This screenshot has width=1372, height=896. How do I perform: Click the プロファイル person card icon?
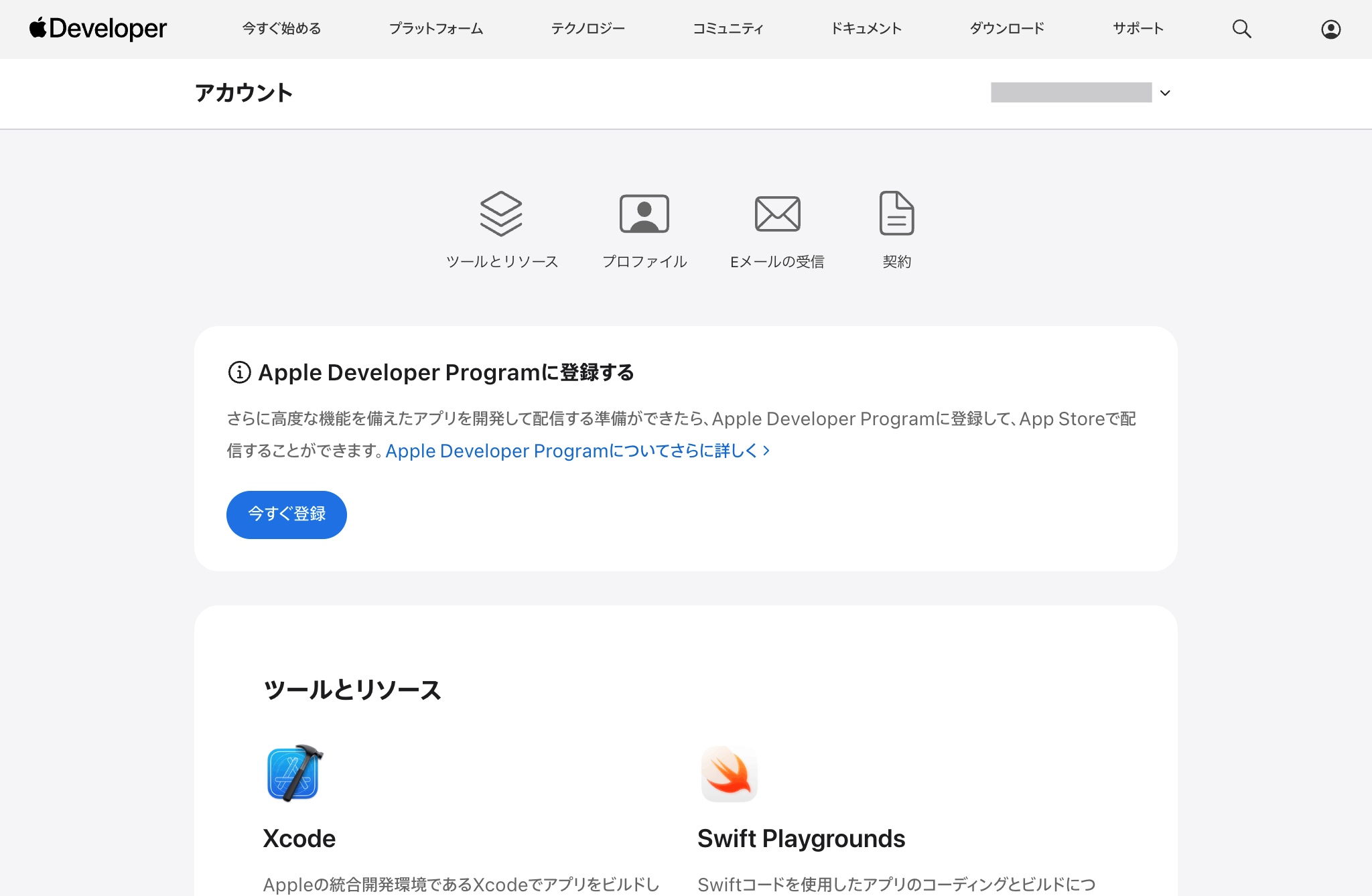pos(644,214)
